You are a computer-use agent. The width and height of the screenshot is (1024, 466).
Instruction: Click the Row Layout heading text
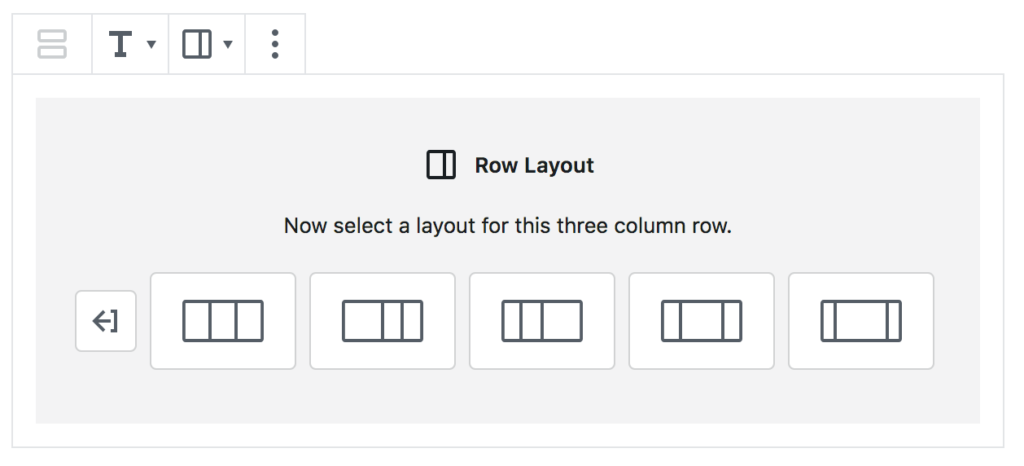click(x=534, y=165)
